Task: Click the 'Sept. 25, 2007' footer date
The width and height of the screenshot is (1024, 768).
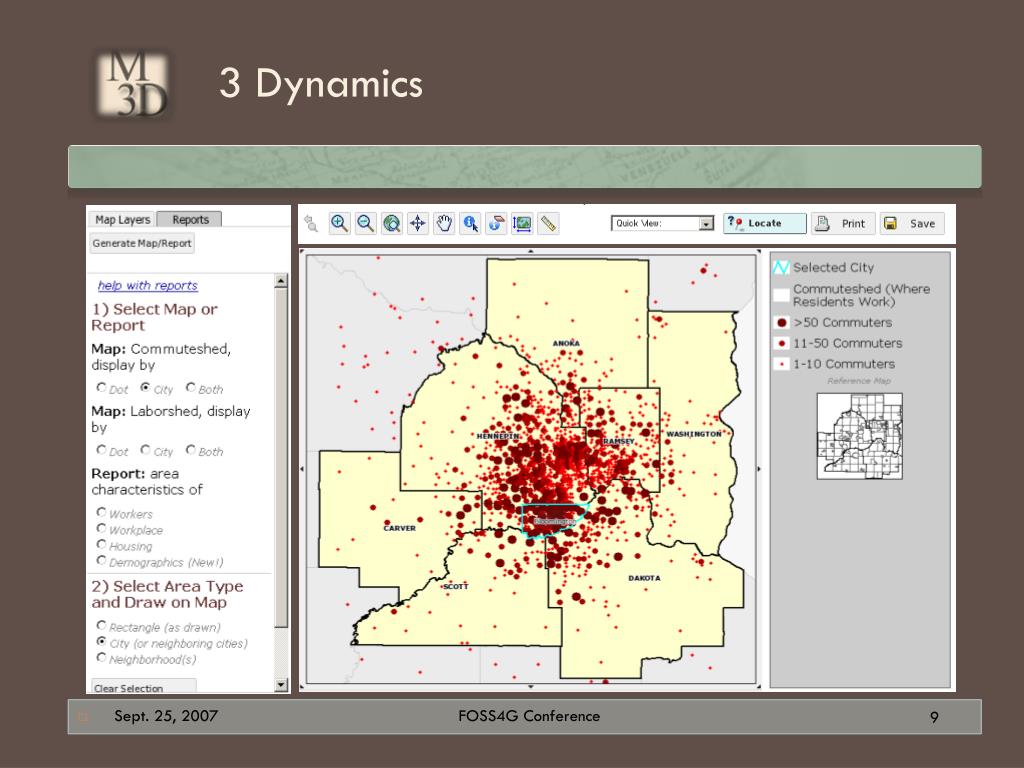Action: [166, 716]
